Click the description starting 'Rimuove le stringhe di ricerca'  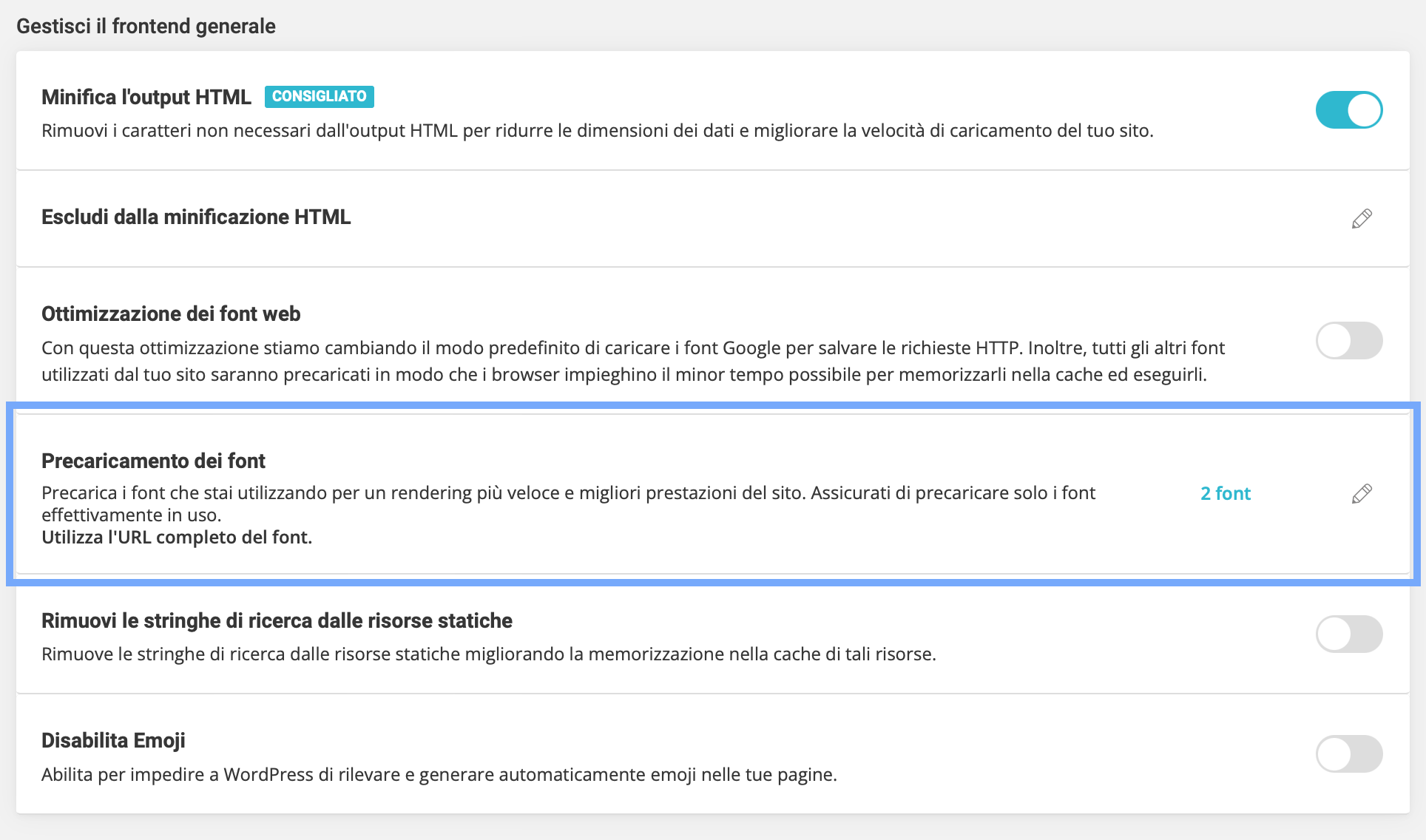[x=489, y=654]
